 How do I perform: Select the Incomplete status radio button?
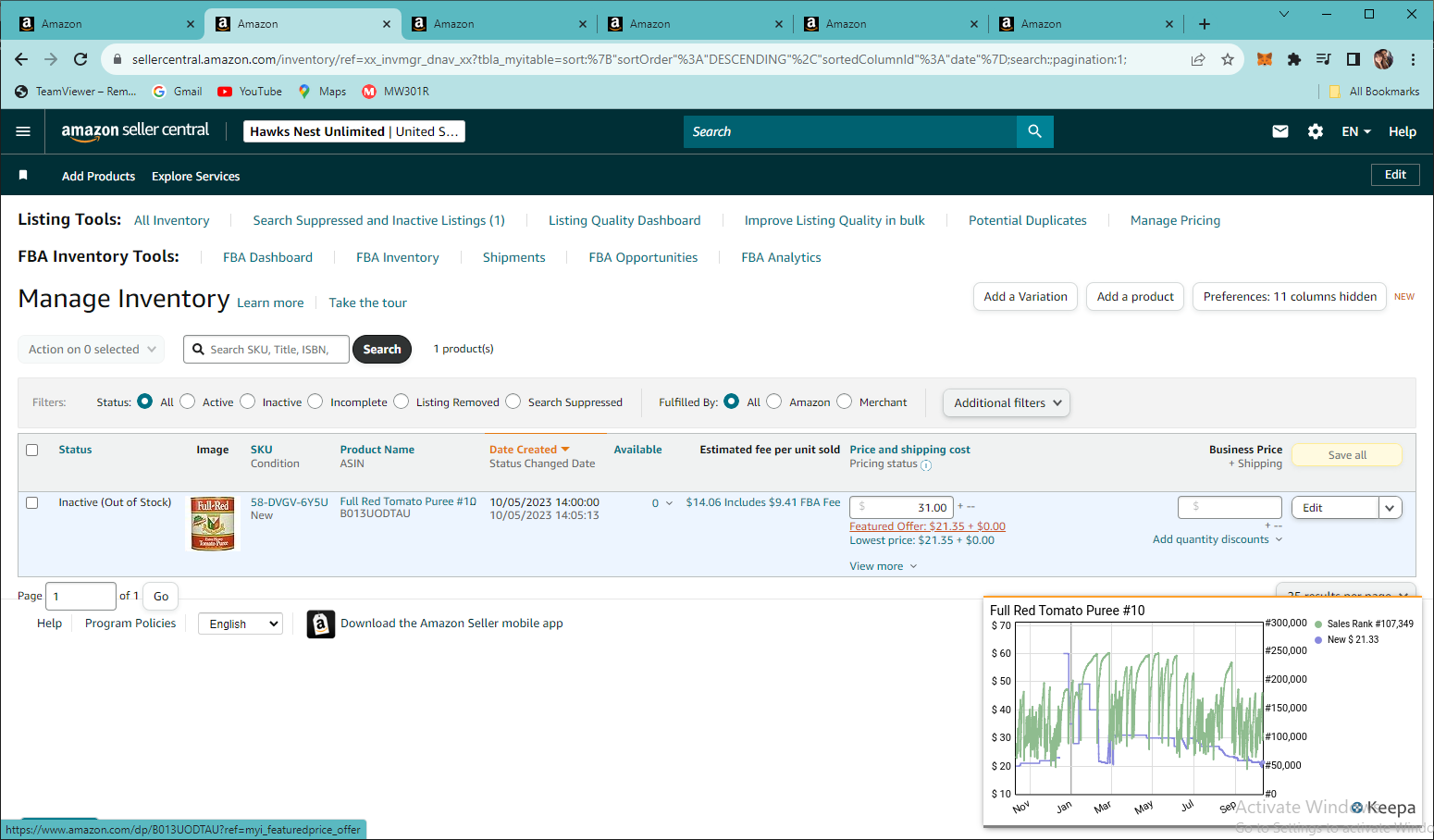click(x=315, y=401)
